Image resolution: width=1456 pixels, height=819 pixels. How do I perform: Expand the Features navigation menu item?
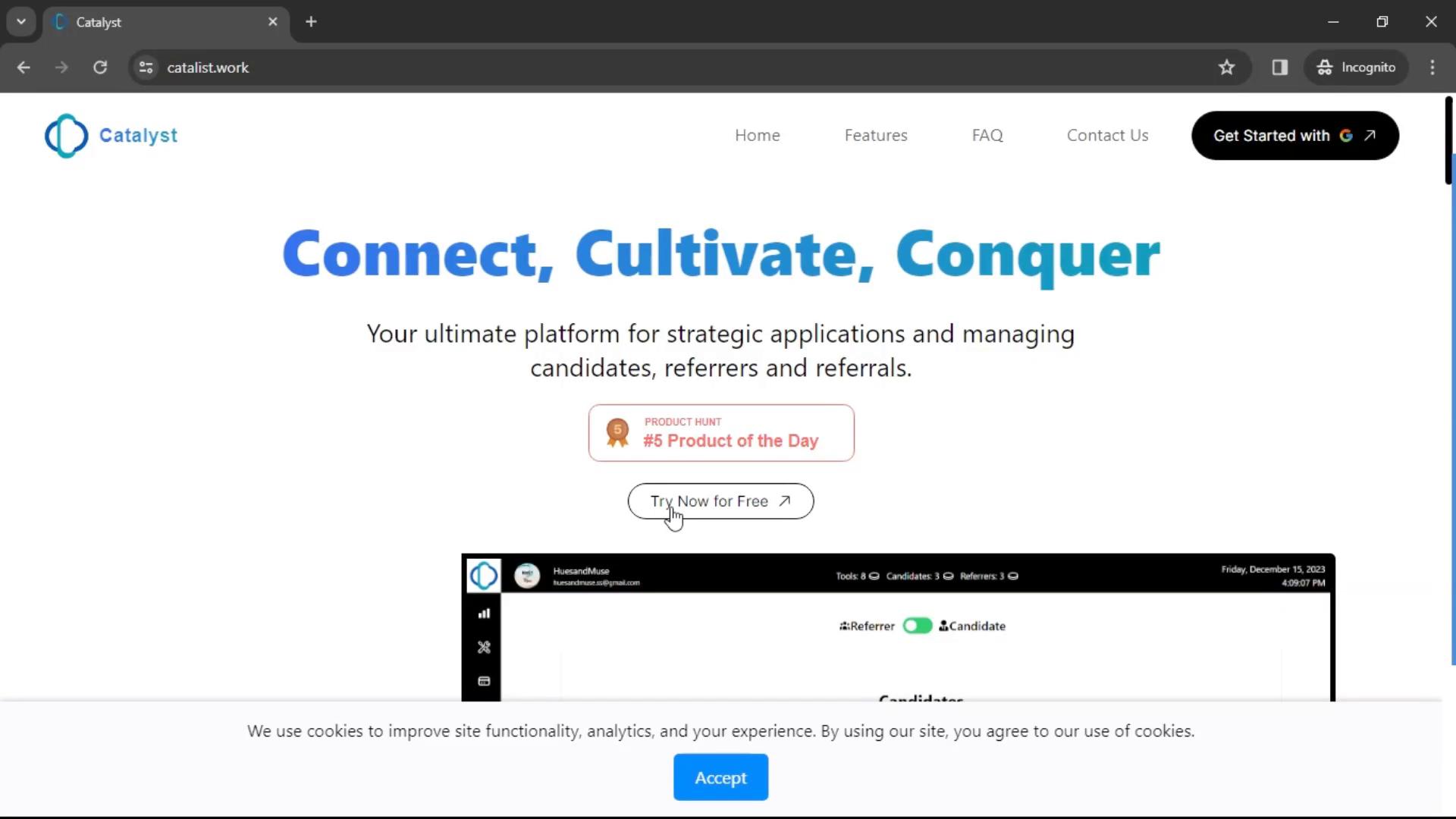(876, 135)
